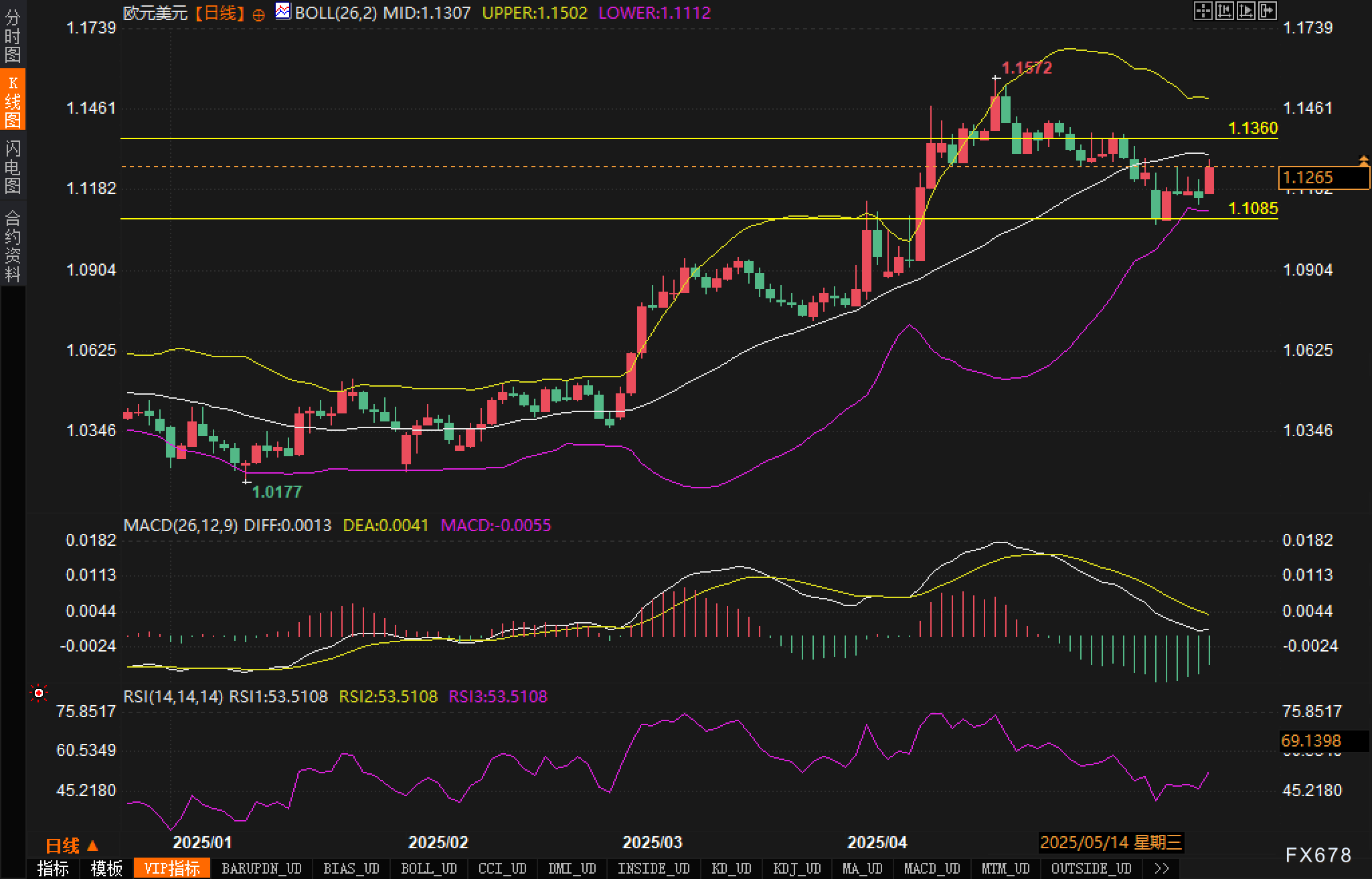Click the 1.1360 yellow resistance line label
The height and width of the screenshot is (879, 1372).
point(1253,128)
